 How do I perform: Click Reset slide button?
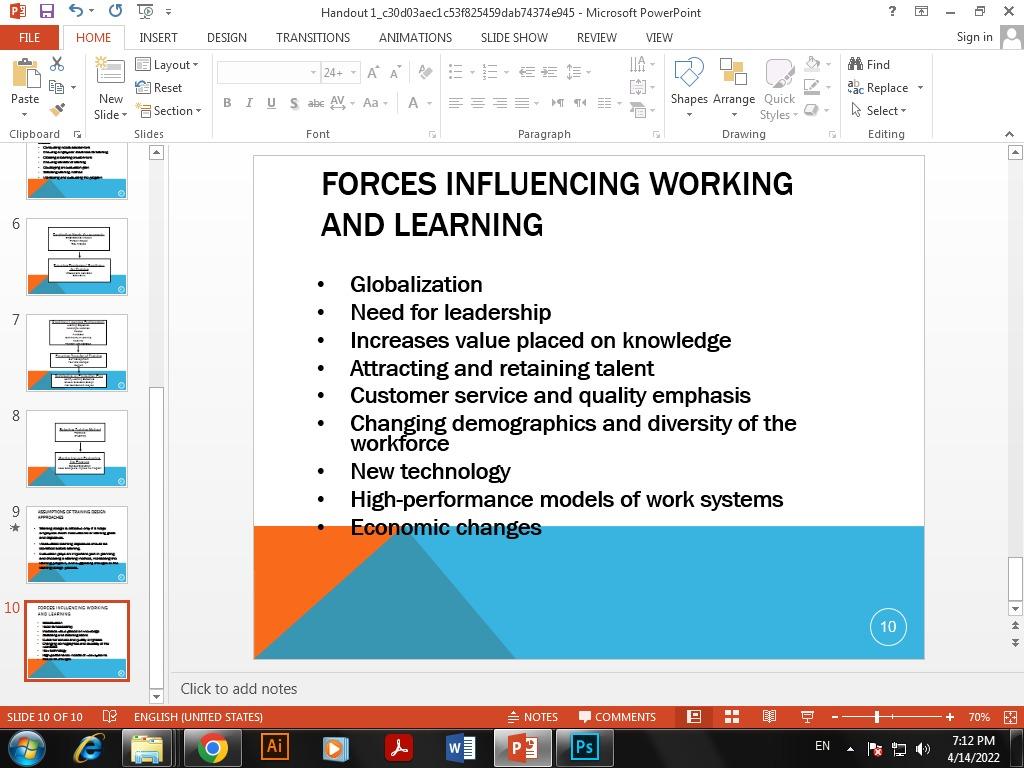click(x=159, y=87)
